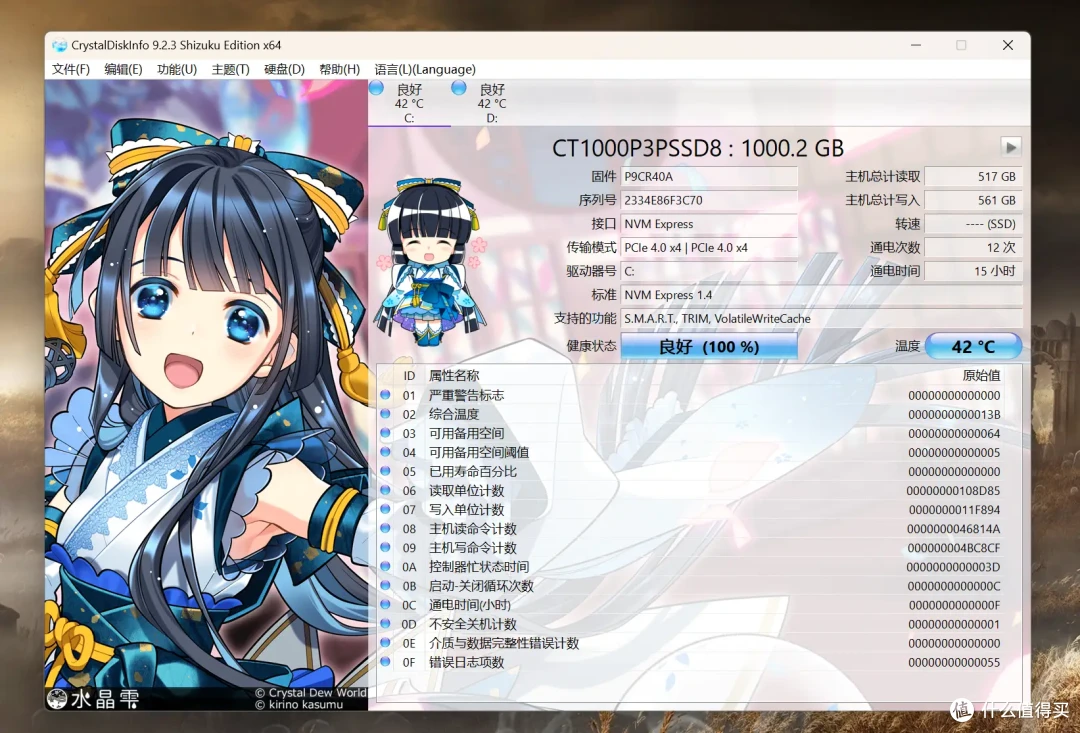Click the power-on count value 12 次
The image size is (1080, 733).
pyautogui.click(x=973, y=247)
